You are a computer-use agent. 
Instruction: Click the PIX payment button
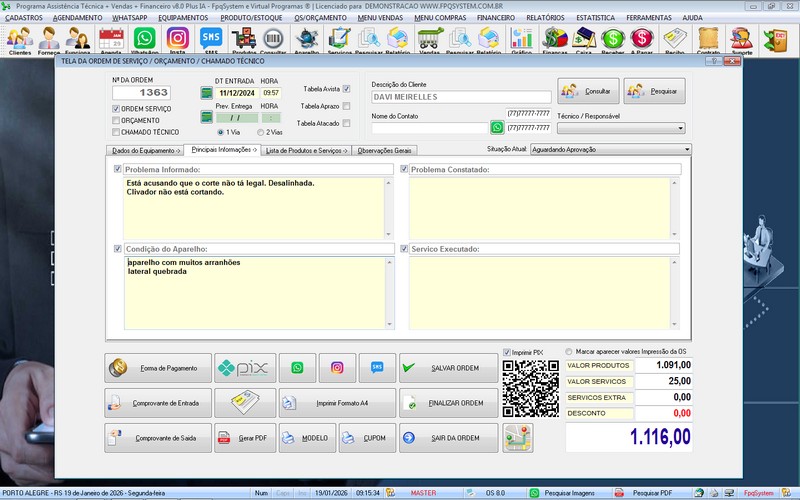pyautogui.click(x=245, y=368)
